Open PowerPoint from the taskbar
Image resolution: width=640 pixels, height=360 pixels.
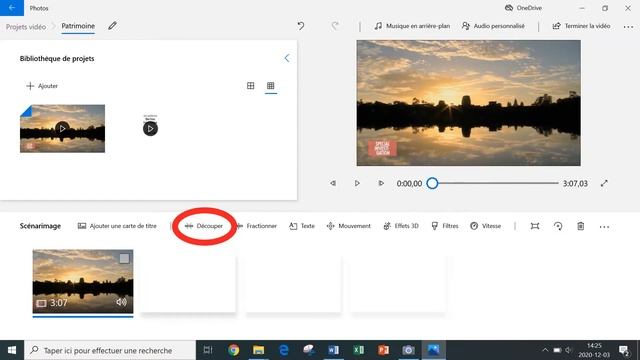[383, 350]
